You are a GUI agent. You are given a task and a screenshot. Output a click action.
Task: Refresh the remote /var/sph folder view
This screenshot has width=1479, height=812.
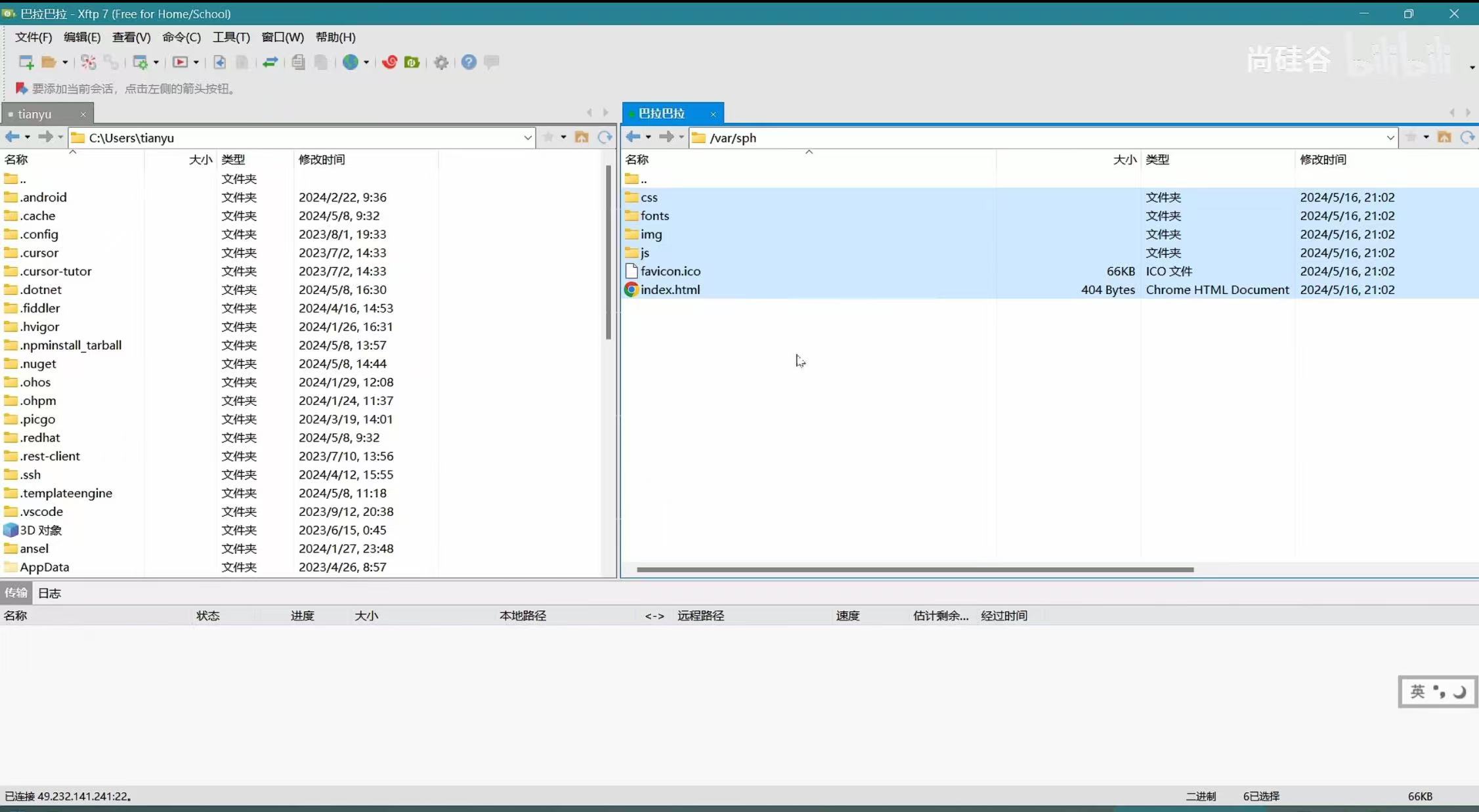coord(1467,137)
